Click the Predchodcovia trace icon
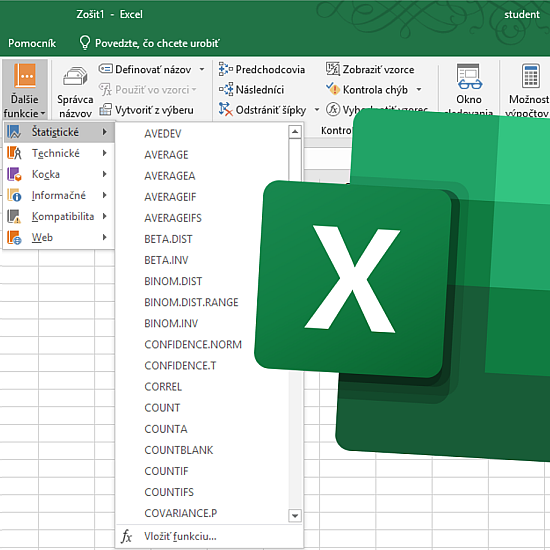550x550 pixels. [x=226, y=69]
